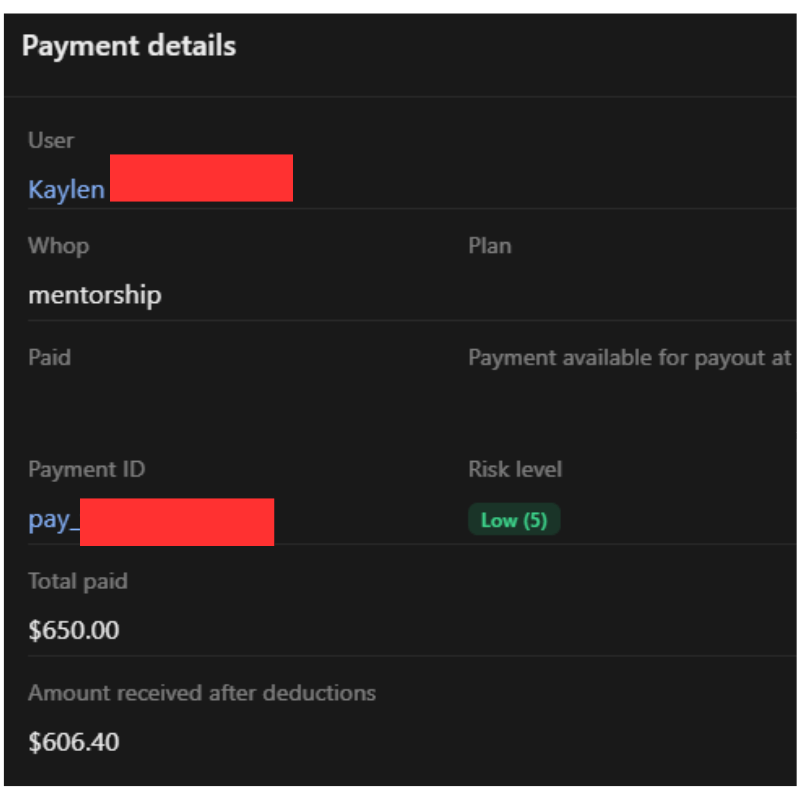Select the mentorship whop value
The height and width of the screenshot is (800, 800).
coord(95,295)
